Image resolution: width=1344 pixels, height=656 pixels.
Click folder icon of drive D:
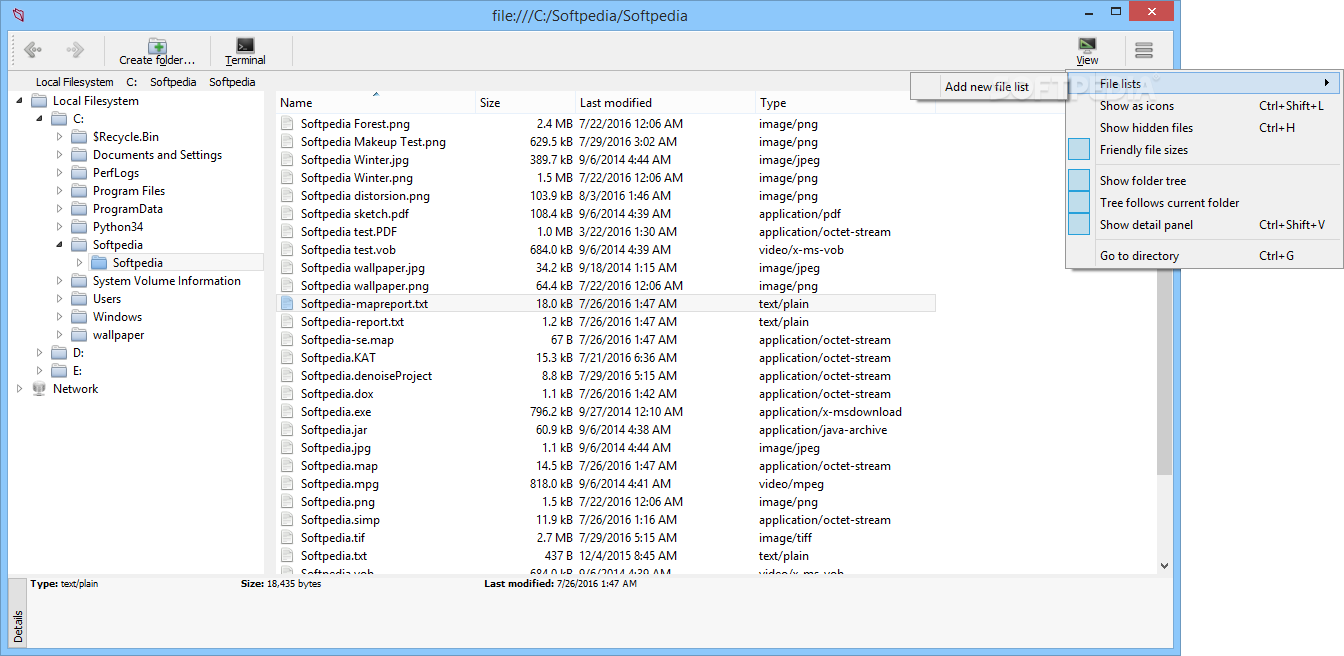click(x=59, y=353)
